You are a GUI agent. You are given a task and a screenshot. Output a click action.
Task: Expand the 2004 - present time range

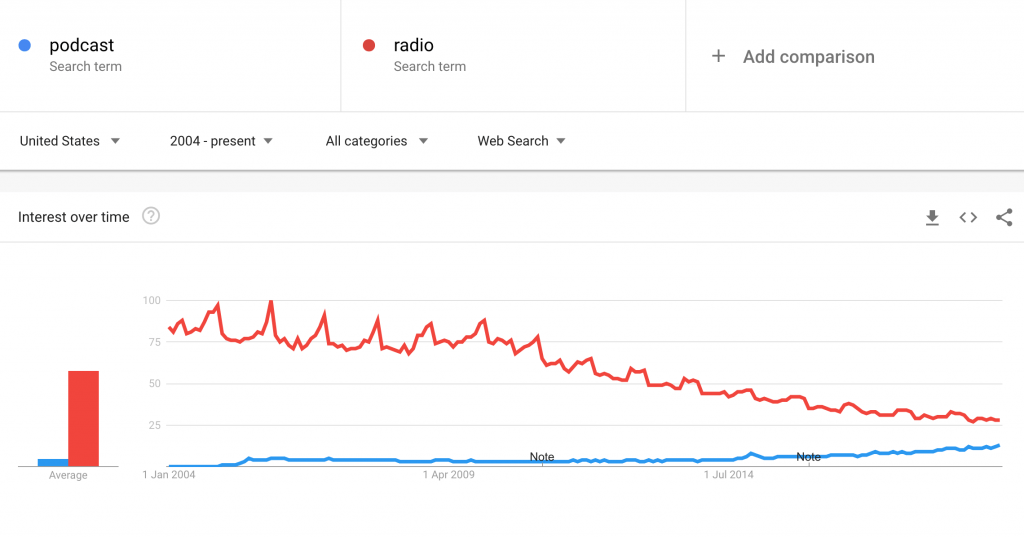click(x=221, y=141)
